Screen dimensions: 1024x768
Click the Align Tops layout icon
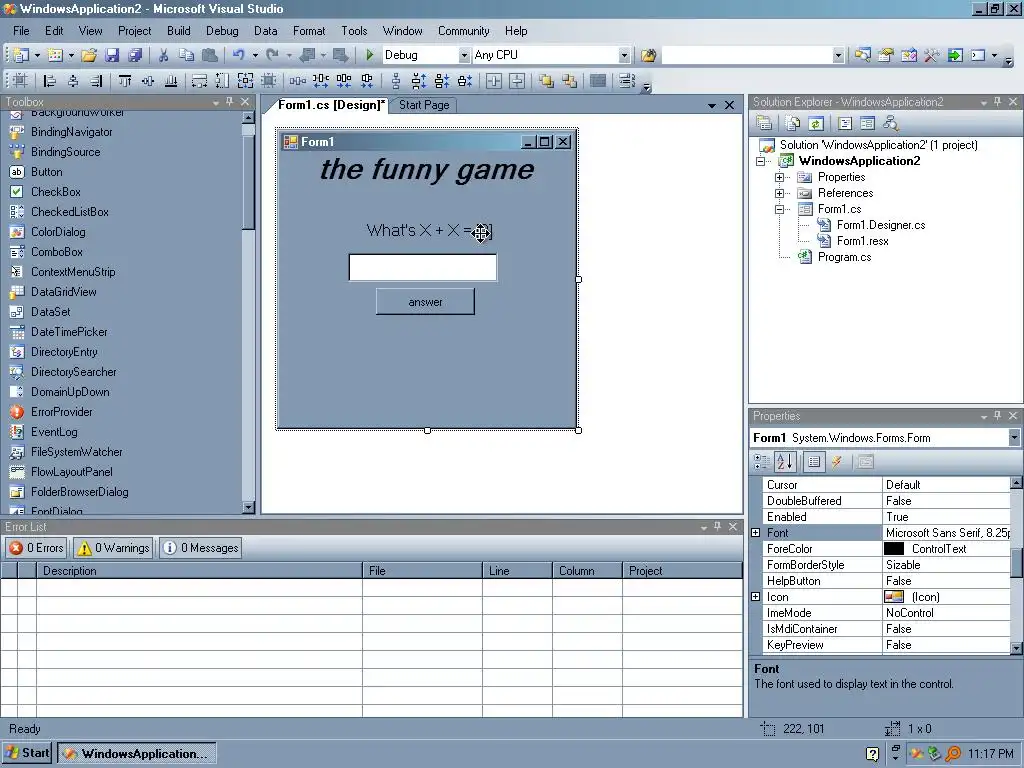pyautogui.click(x=125, y=81)
